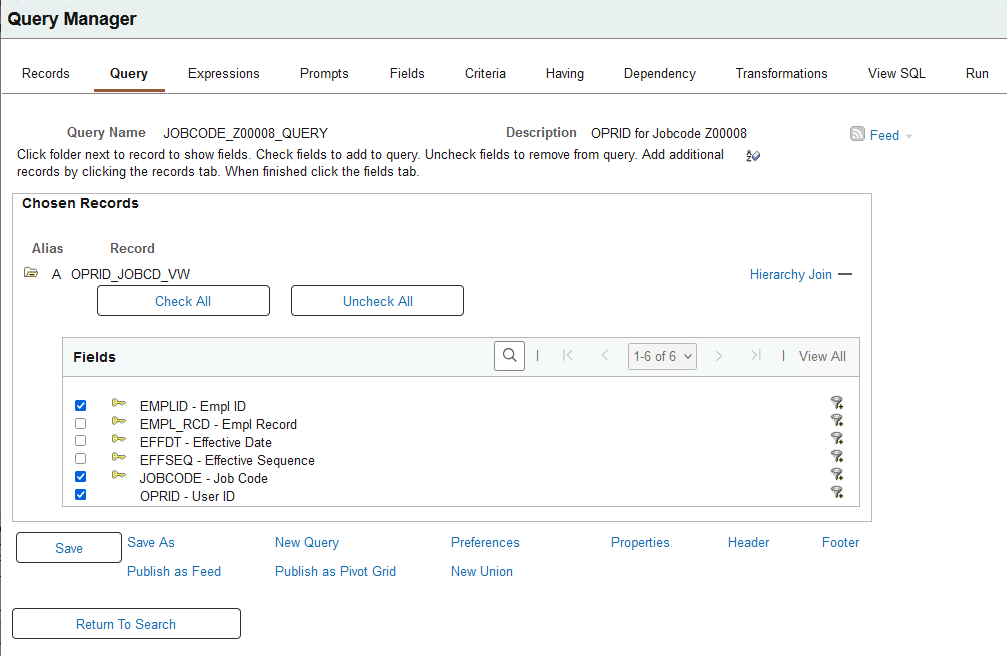Click the spell check icon near instructions
The image size is (1007, 656).
[754, 158]
